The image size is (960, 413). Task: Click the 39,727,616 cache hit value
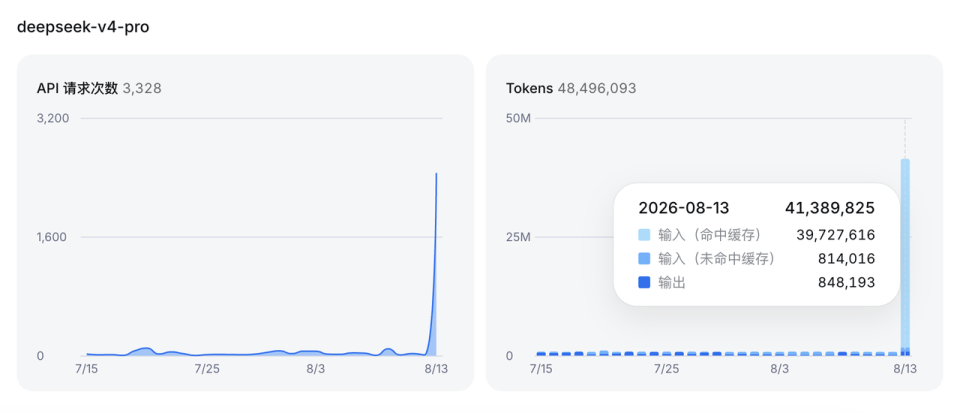[836, 235]
